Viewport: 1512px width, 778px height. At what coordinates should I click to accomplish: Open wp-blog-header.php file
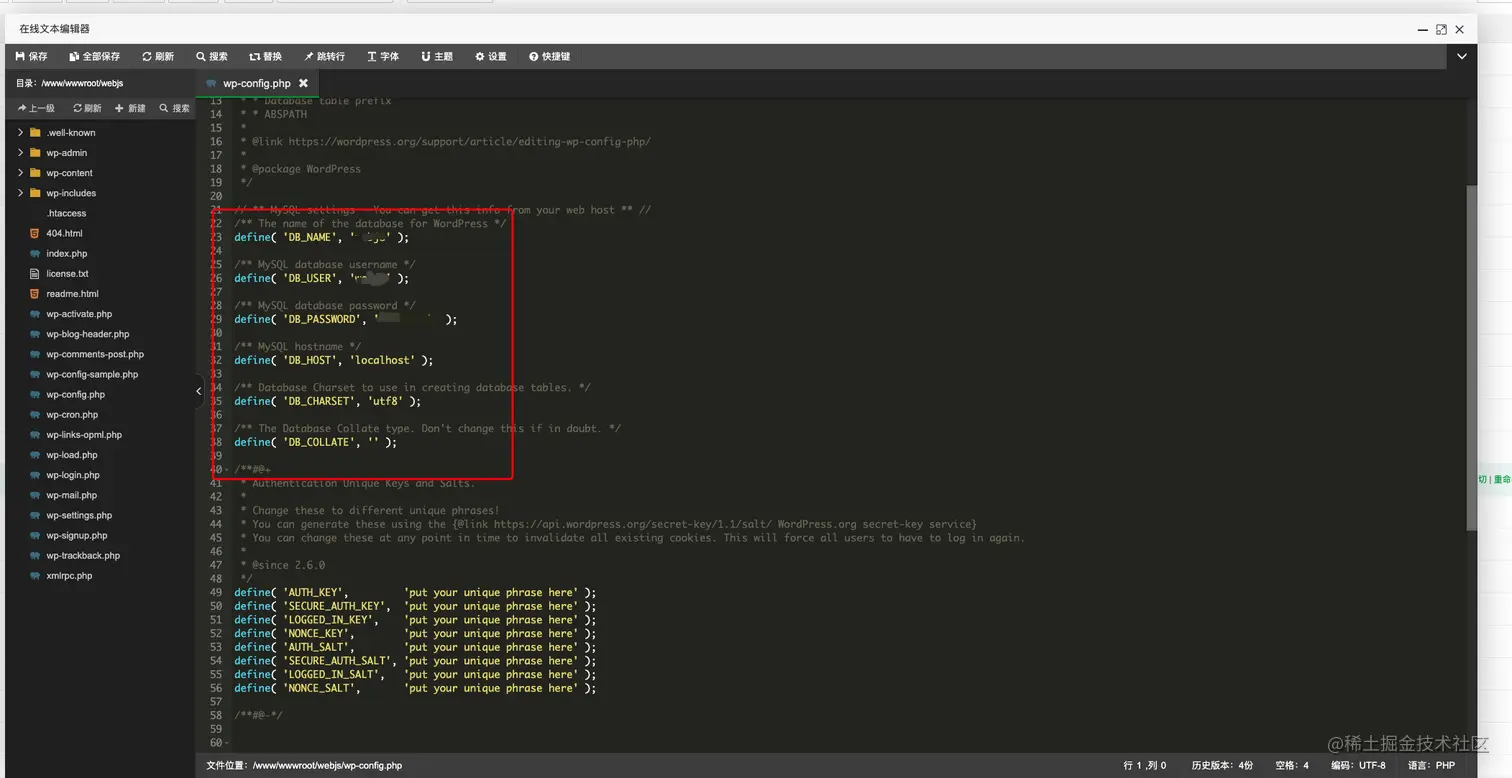click(87, 334)
